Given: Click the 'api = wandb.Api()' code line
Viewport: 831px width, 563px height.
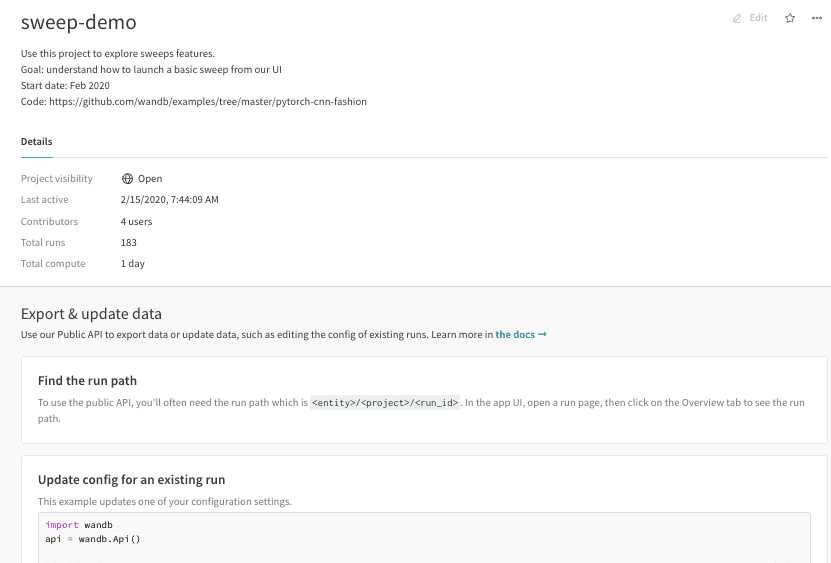Looking at the screenshot, I should click(x=93, y=539).
